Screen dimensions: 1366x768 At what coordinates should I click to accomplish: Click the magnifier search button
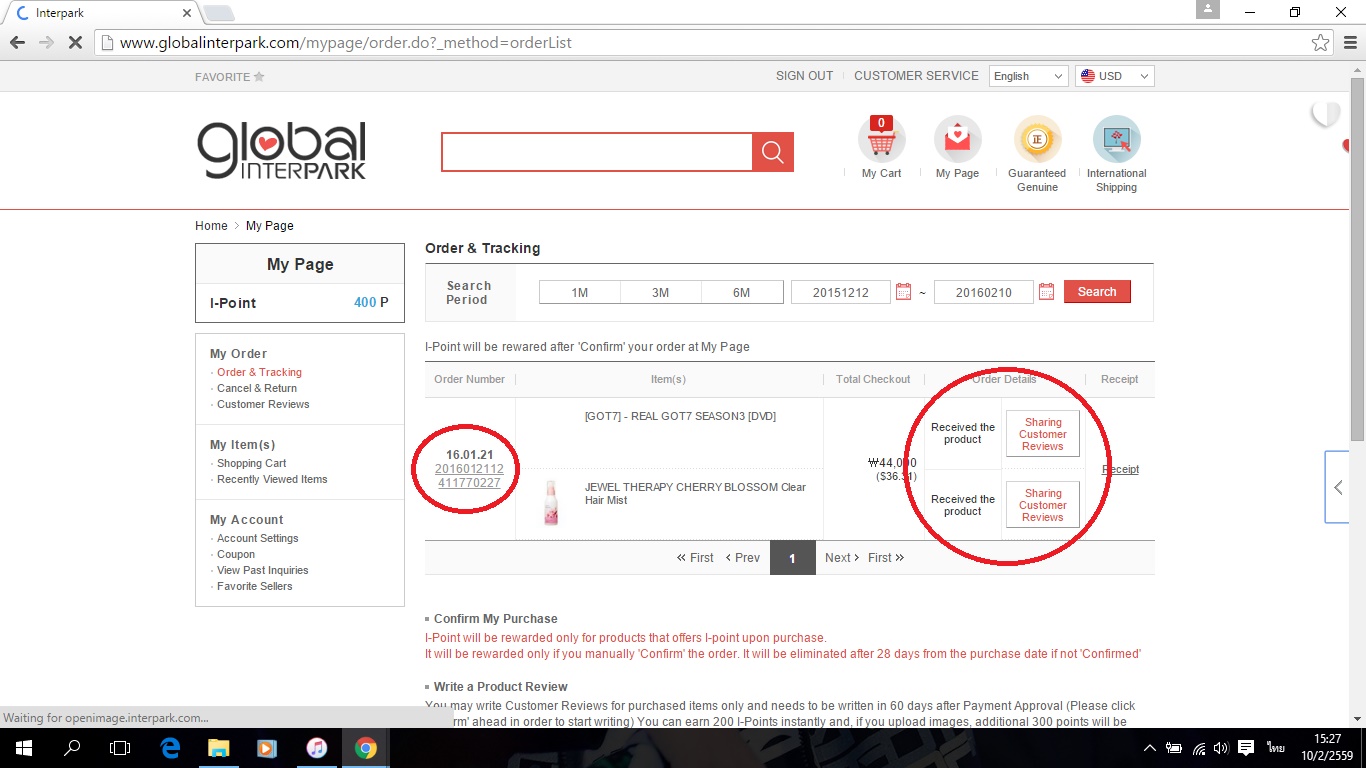pyautogui.click(x=773, y=152)
